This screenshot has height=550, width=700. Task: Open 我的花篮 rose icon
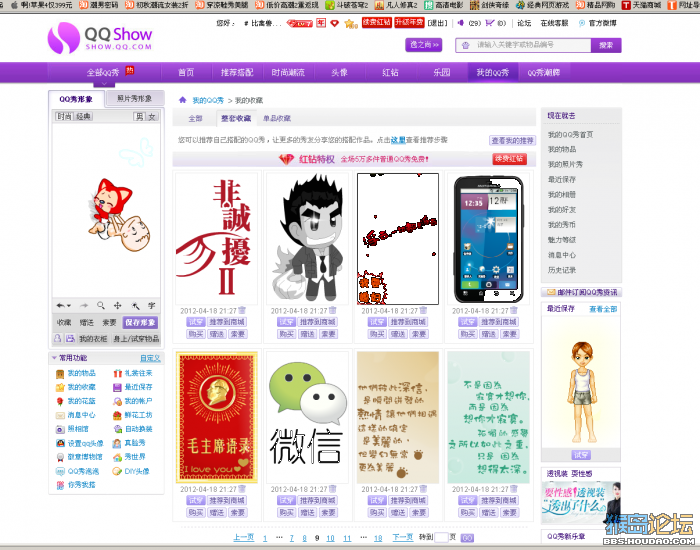[60, 401]
